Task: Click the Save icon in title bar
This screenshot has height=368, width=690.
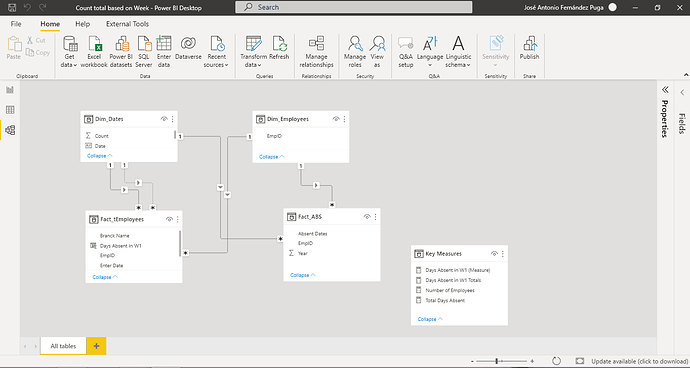Action: click(x=12, y=7)
